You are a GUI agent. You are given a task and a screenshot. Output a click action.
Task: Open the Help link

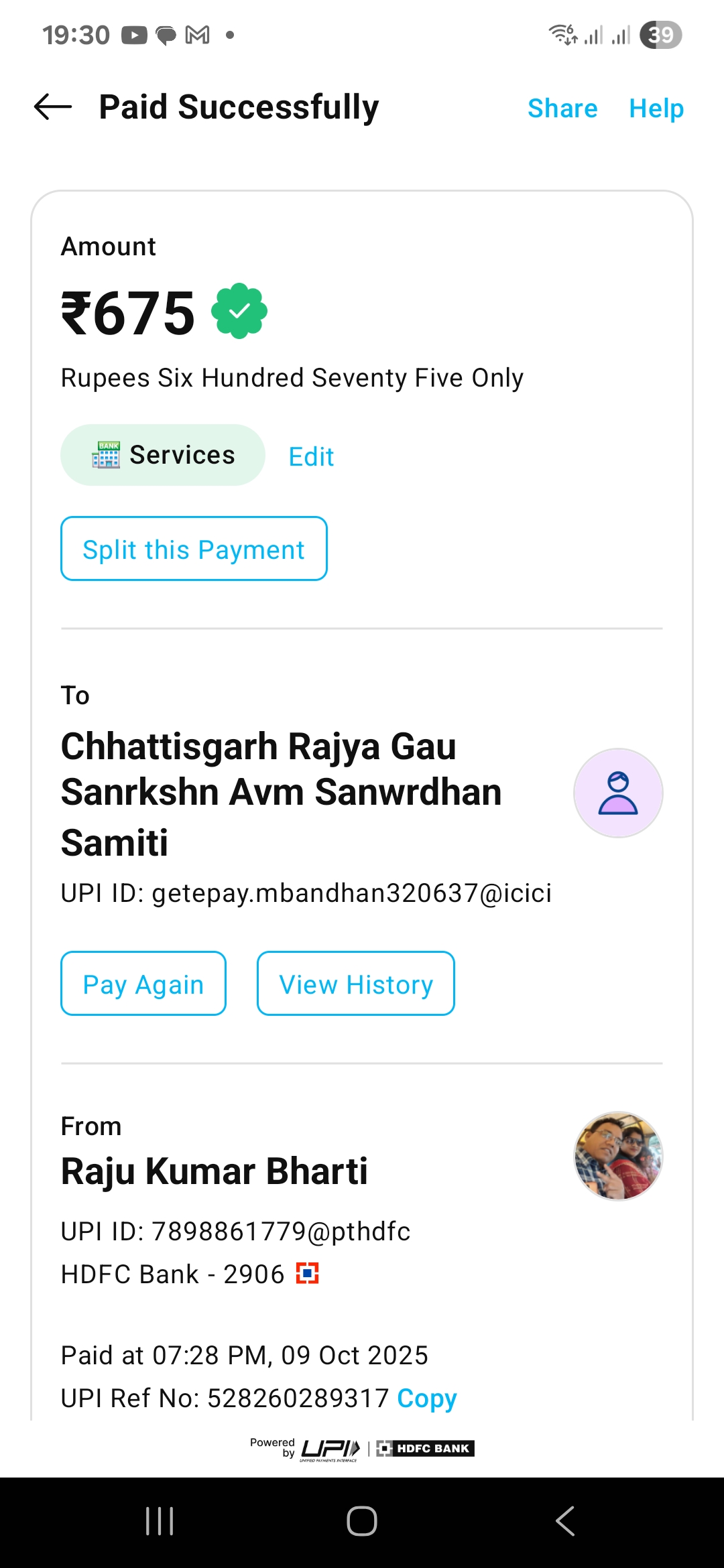(656, 109)
